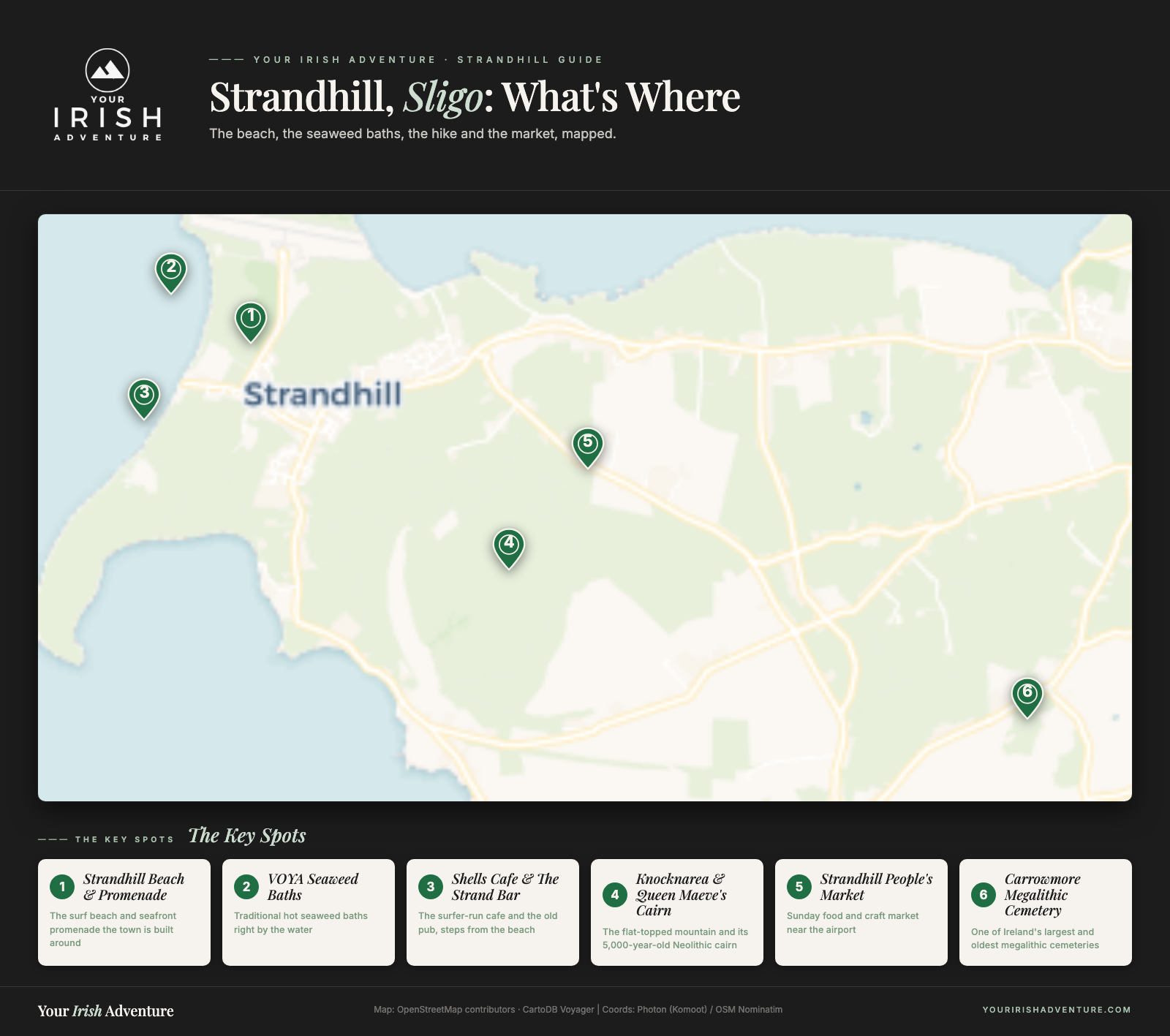This screenshot has width=1170, height=1036.
Task: Click the green number 1 badge in the key spots
Action: (62, 887)
